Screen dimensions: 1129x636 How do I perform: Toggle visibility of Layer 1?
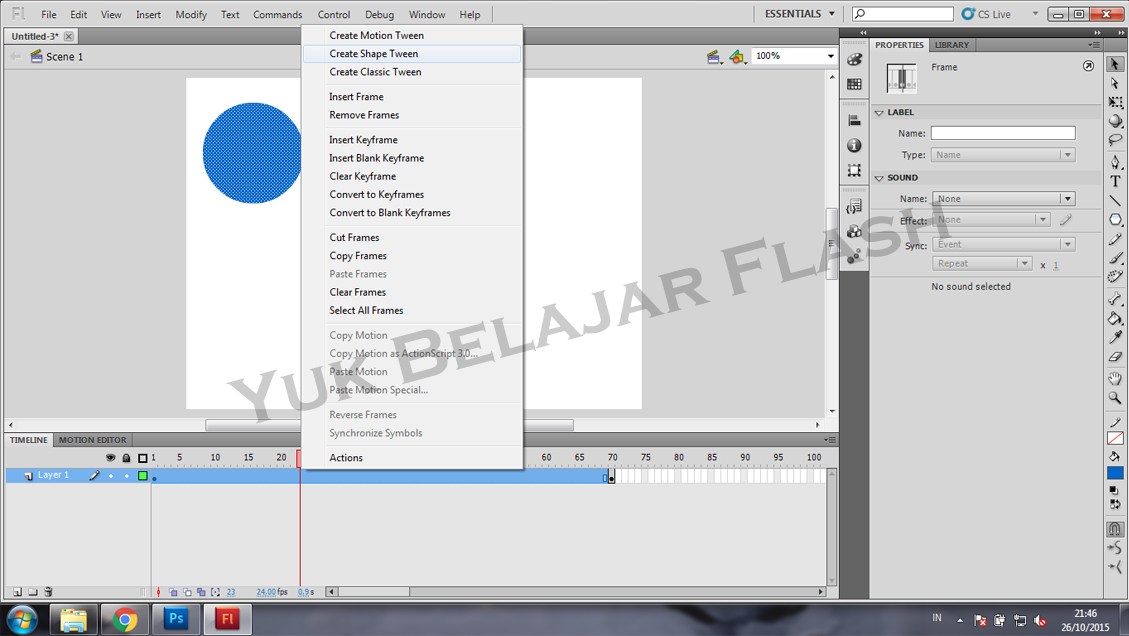[111, 476]
